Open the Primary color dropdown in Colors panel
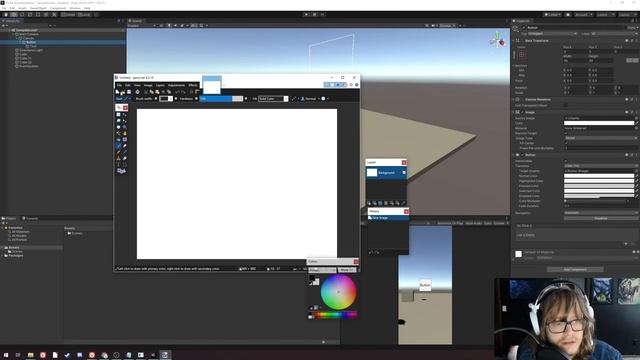 click(x=322, y=270)
